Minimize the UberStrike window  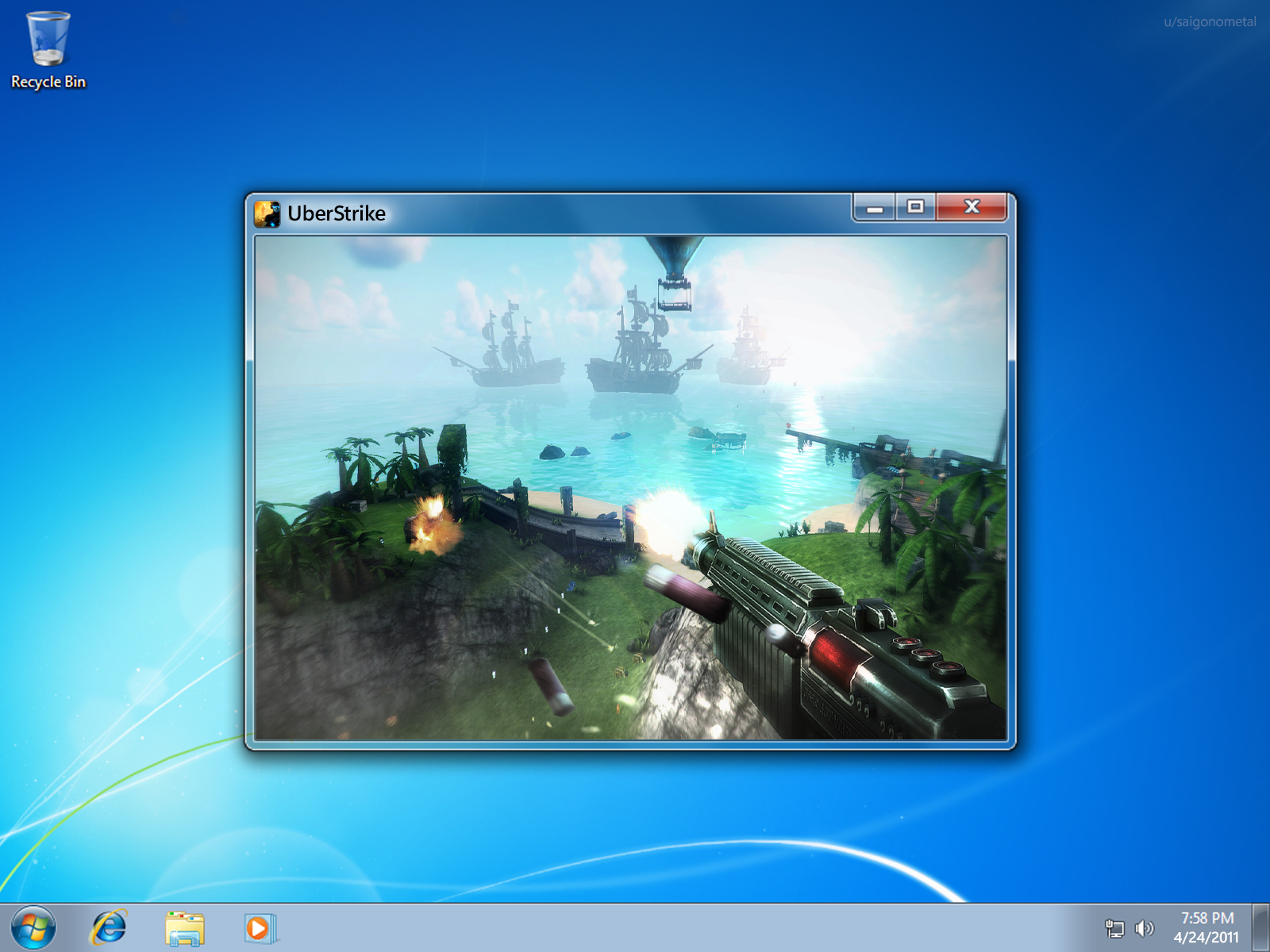point(875,208)
